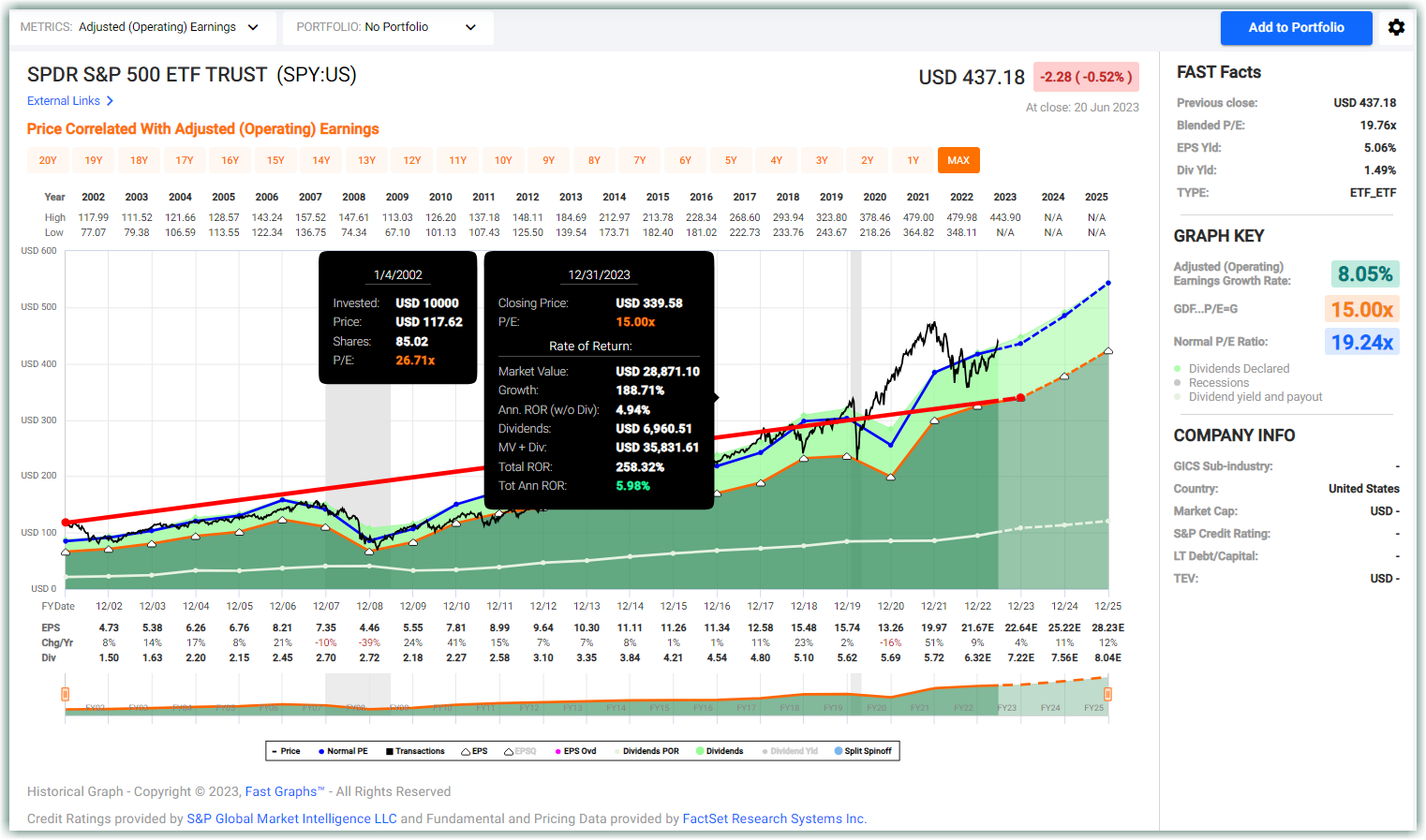1426x840 pixels.
Task: Open the Metrics dropdown
Action: [x=142, y=27]
